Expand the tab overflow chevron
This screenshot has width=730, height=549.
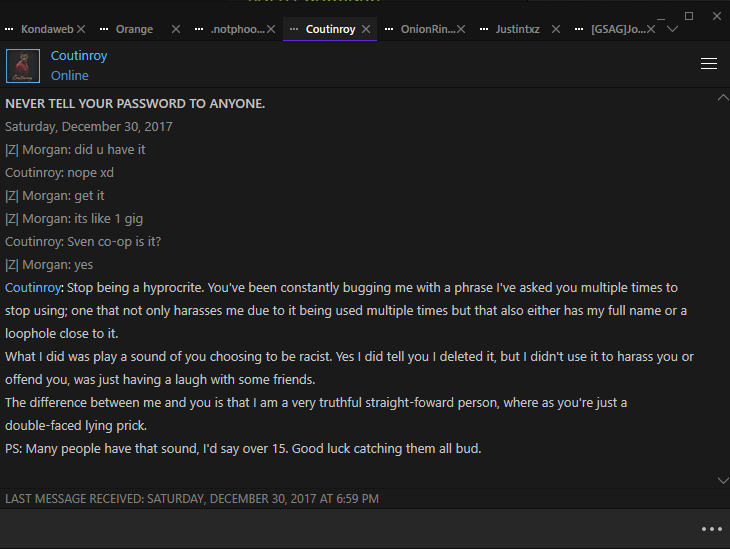[672, 29]
